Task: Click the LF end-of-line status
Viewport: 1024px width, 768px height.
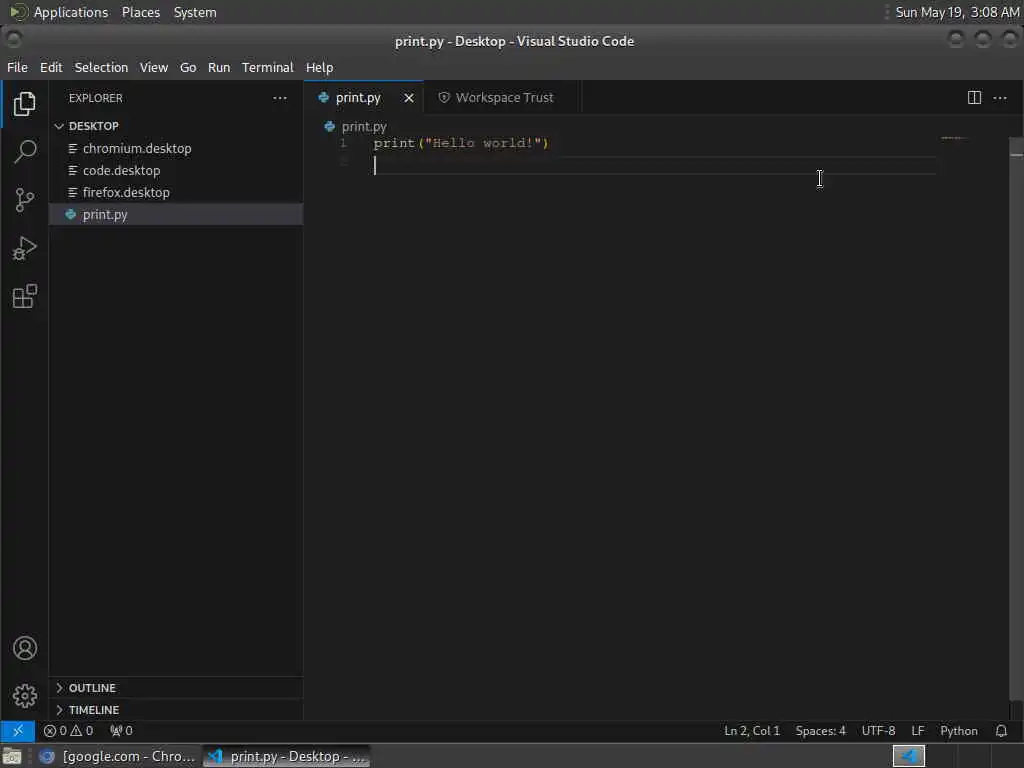Action: (x=918, y=731)
